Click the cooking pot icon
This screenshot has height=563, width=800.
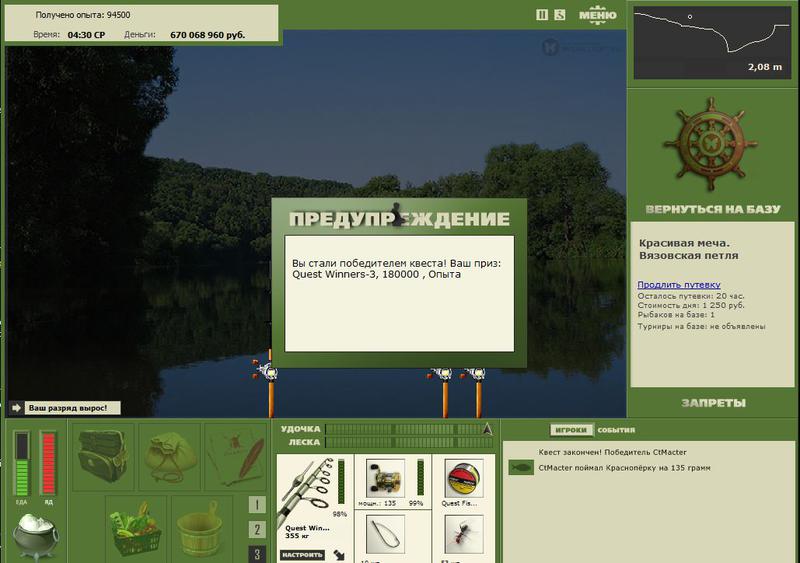point(35,534)
